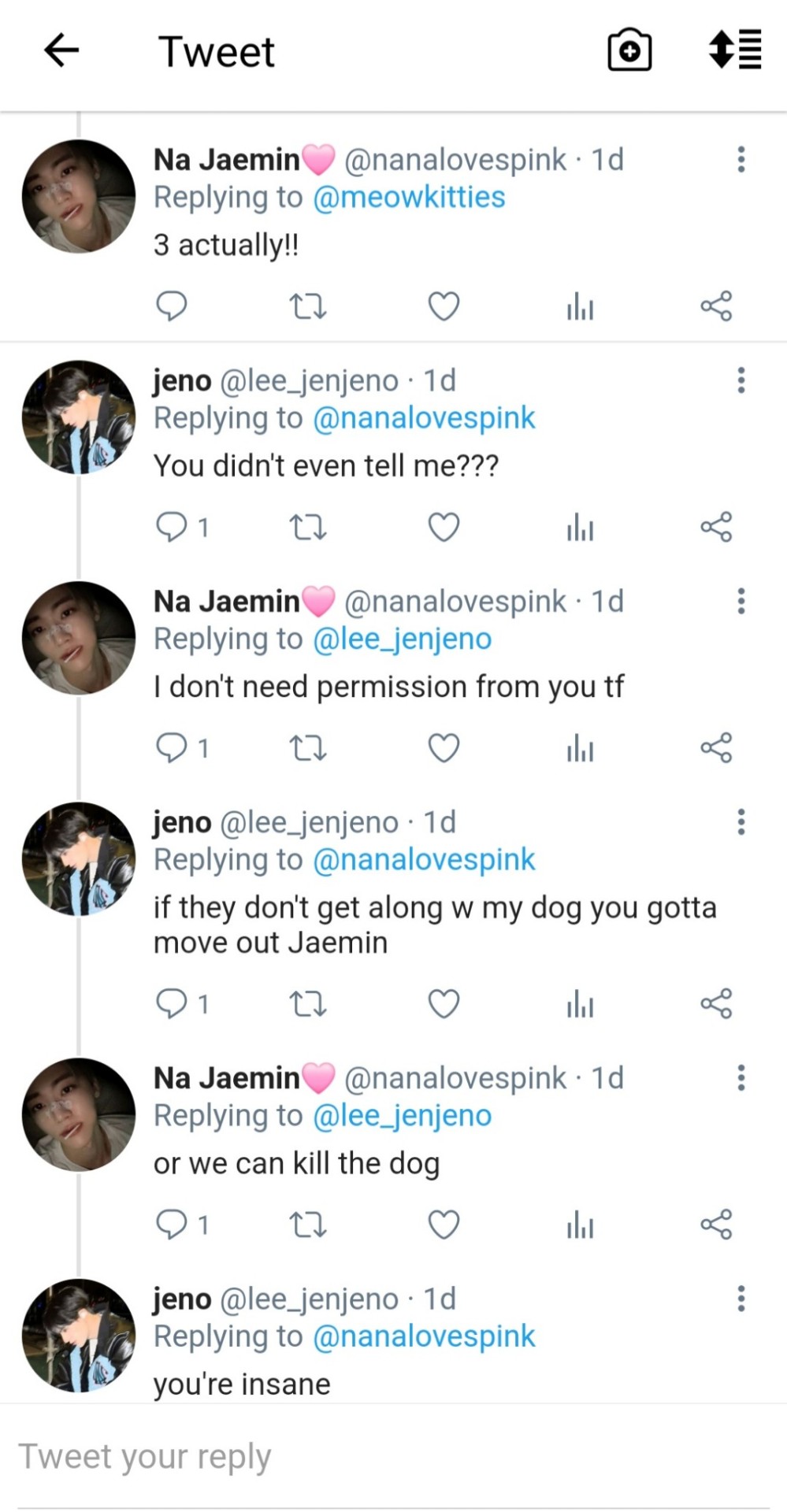This screenshot has height=1512, width=787.
Task: Like the "or we can kill the dog" tweet
Action: click(x=444, y=1225)
